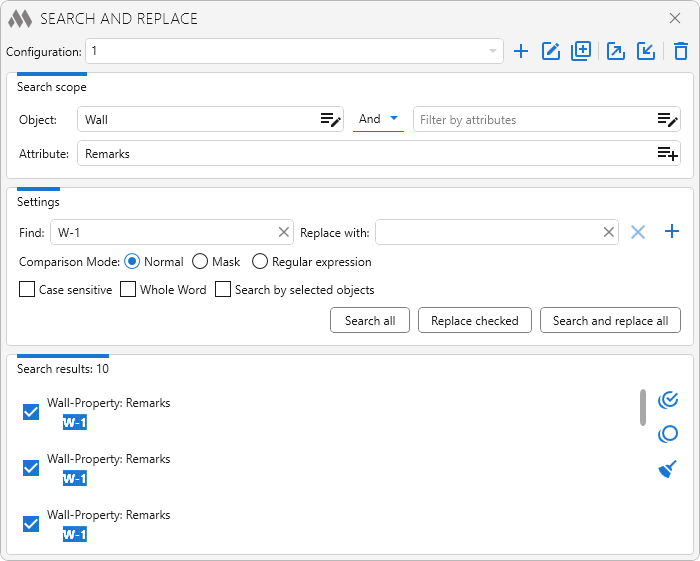Clear search results with broom icon
Image resolution: width=700 pixels, height=561 pixels.
point(668,469)
